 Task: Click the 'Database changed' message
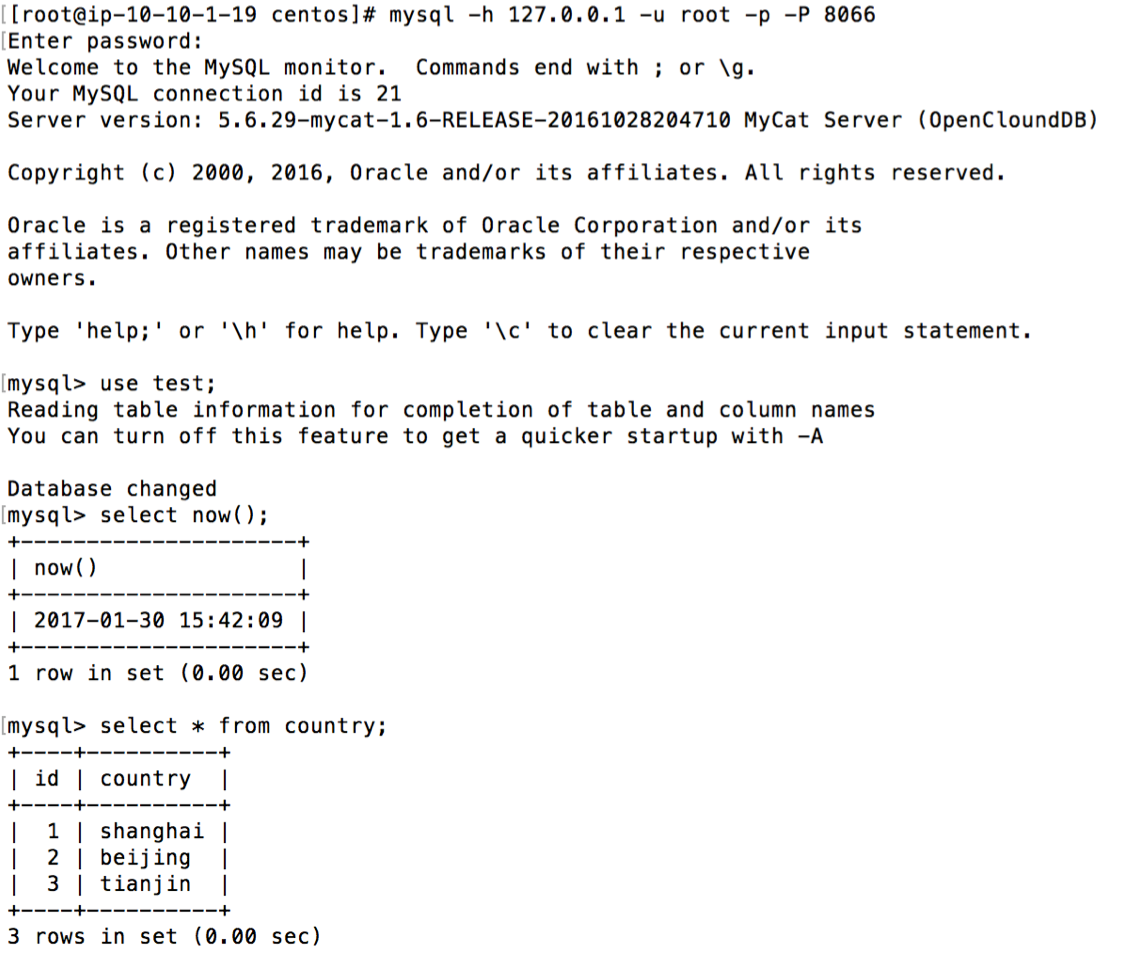112,489
